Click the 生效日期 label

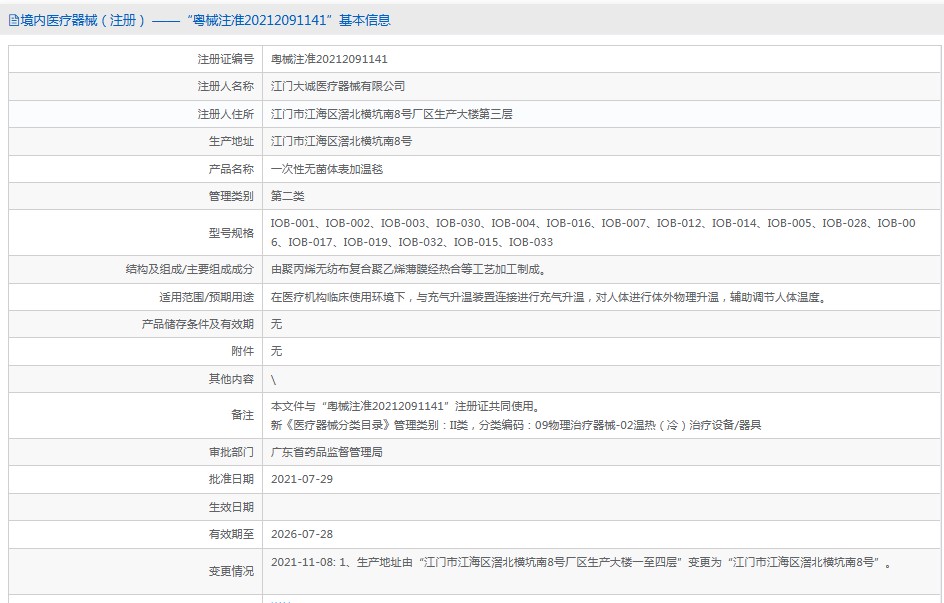[x=231, y=507]
